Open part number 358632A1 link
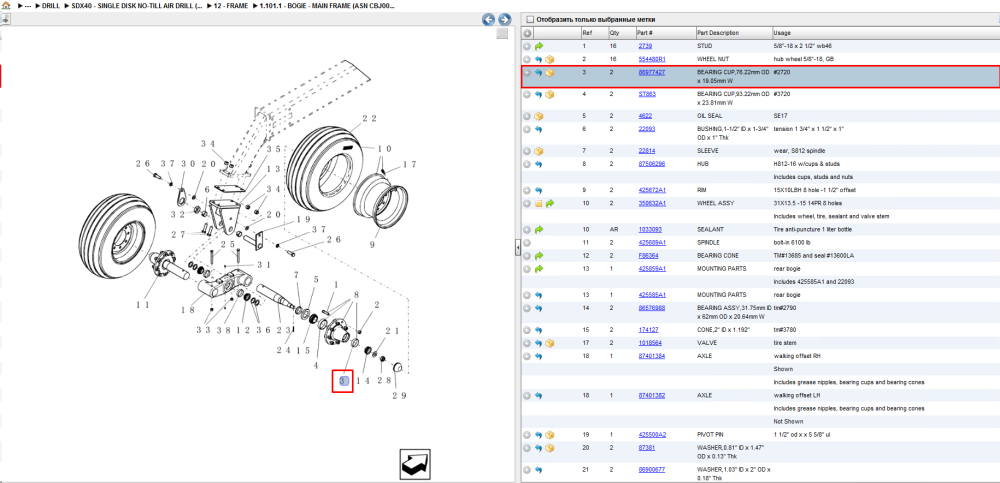 tap(652, 203)
